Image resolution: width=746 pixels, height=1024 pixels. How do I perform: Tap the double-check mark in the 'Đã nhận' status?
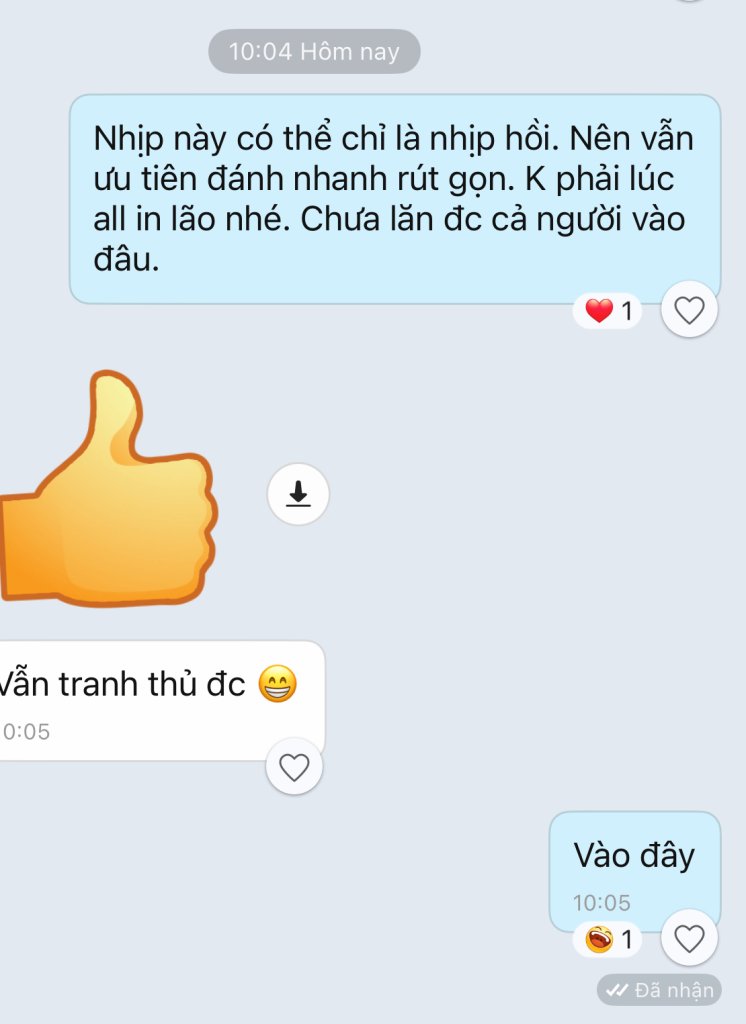click(617, 990)
